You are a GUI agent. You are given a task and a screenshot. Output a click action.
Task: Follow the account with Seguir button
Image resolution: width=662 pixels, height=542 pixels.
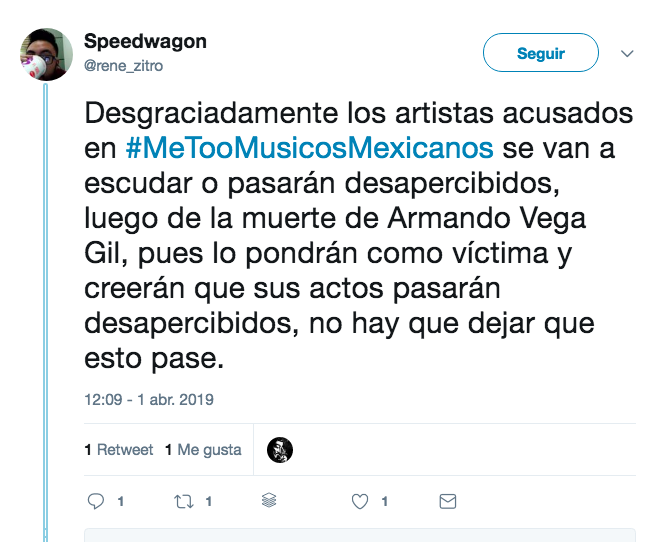click(x=541, y=53)
